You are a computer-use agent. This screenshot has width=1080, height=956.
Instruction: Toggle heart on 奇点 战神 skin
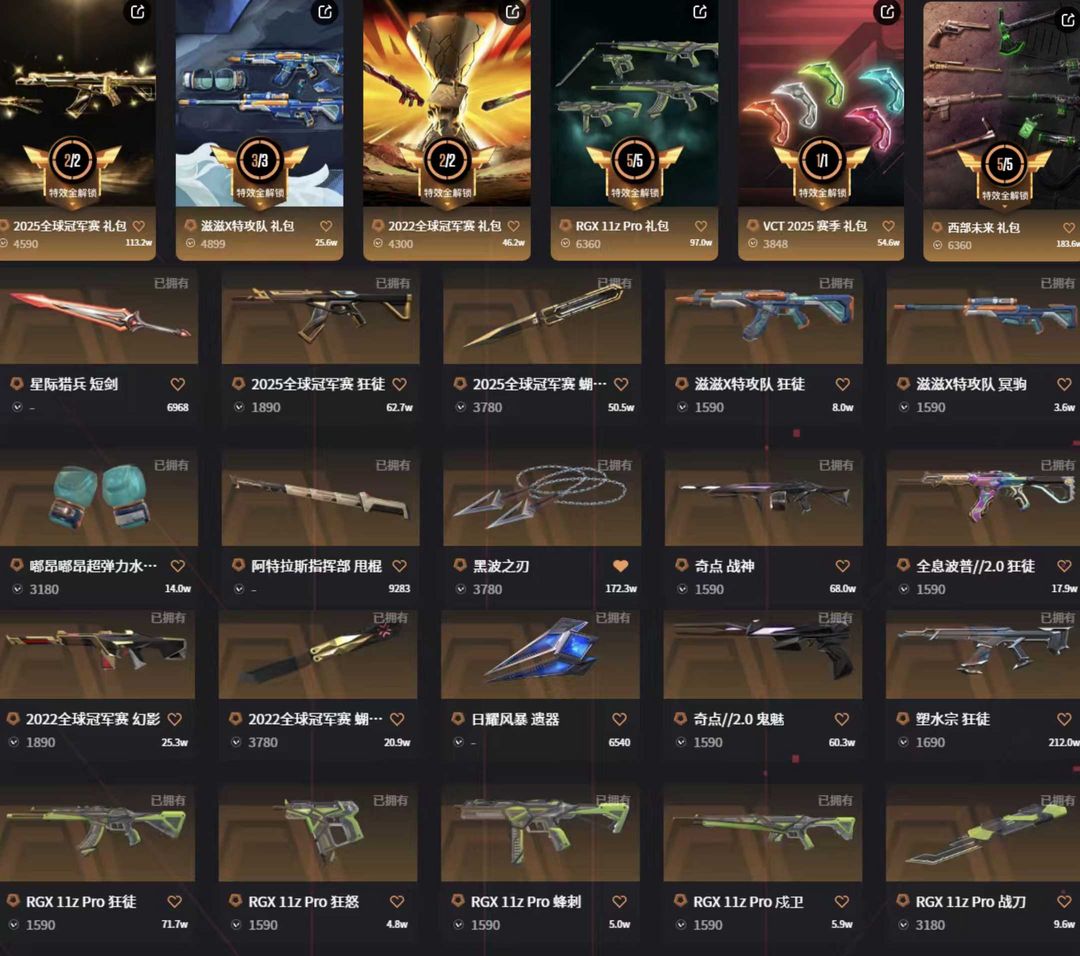pos(842,566)
